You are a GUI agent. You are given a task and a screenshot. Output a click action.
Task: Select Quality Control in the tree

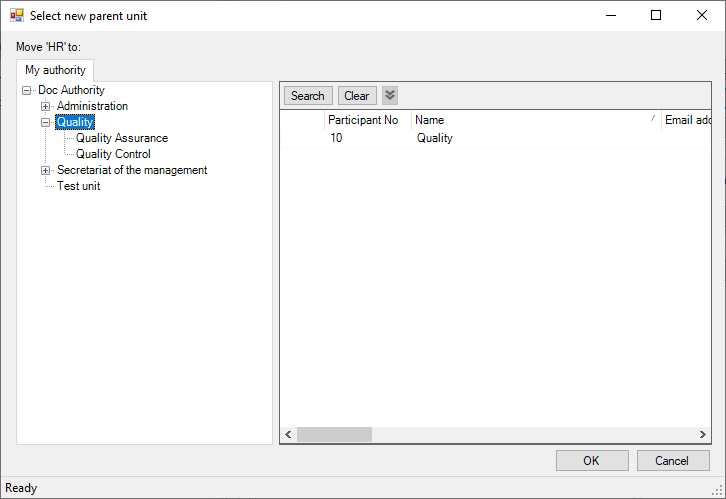point(113,154)
